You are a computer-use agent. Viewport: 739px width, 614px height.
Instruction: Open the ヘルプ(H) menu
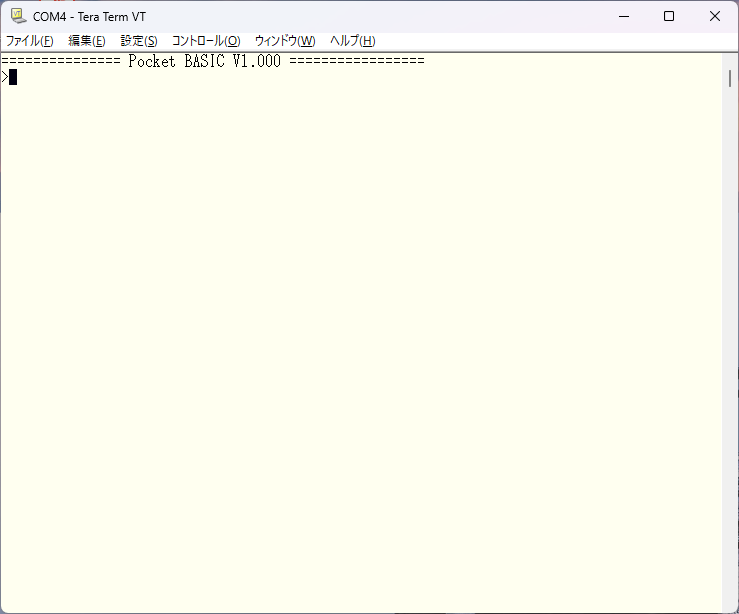(353, 41)
